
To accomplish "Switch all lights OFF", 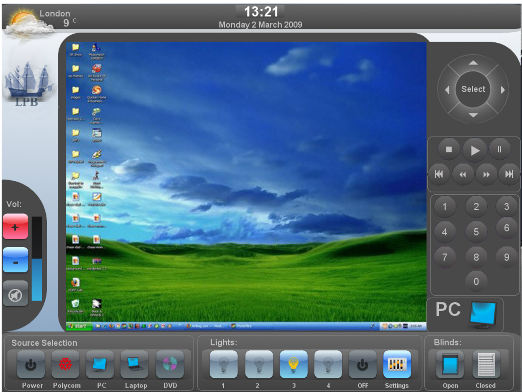I will tap(363, 364).
